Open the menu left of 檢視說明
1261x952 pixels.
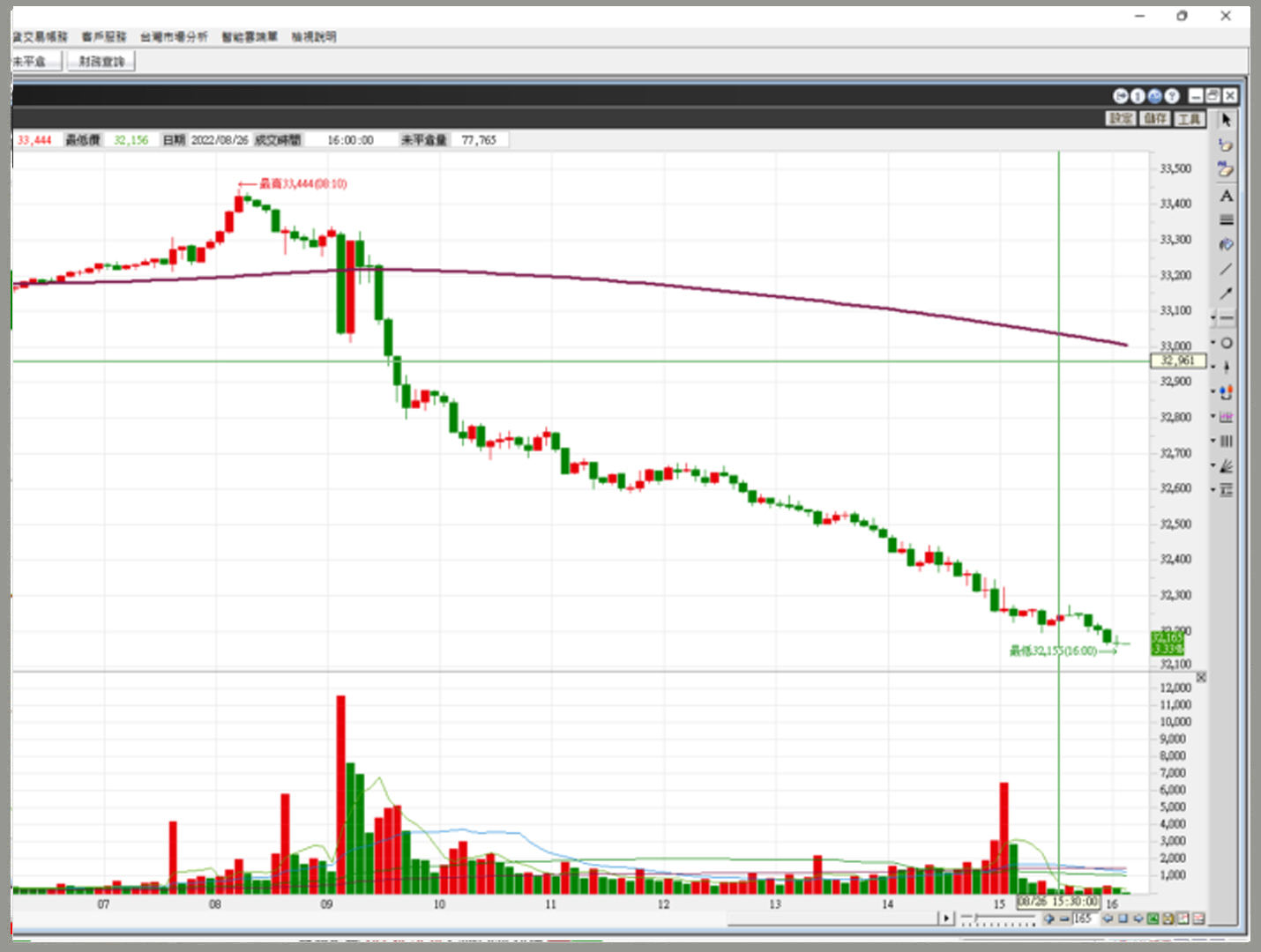point(250,36)
